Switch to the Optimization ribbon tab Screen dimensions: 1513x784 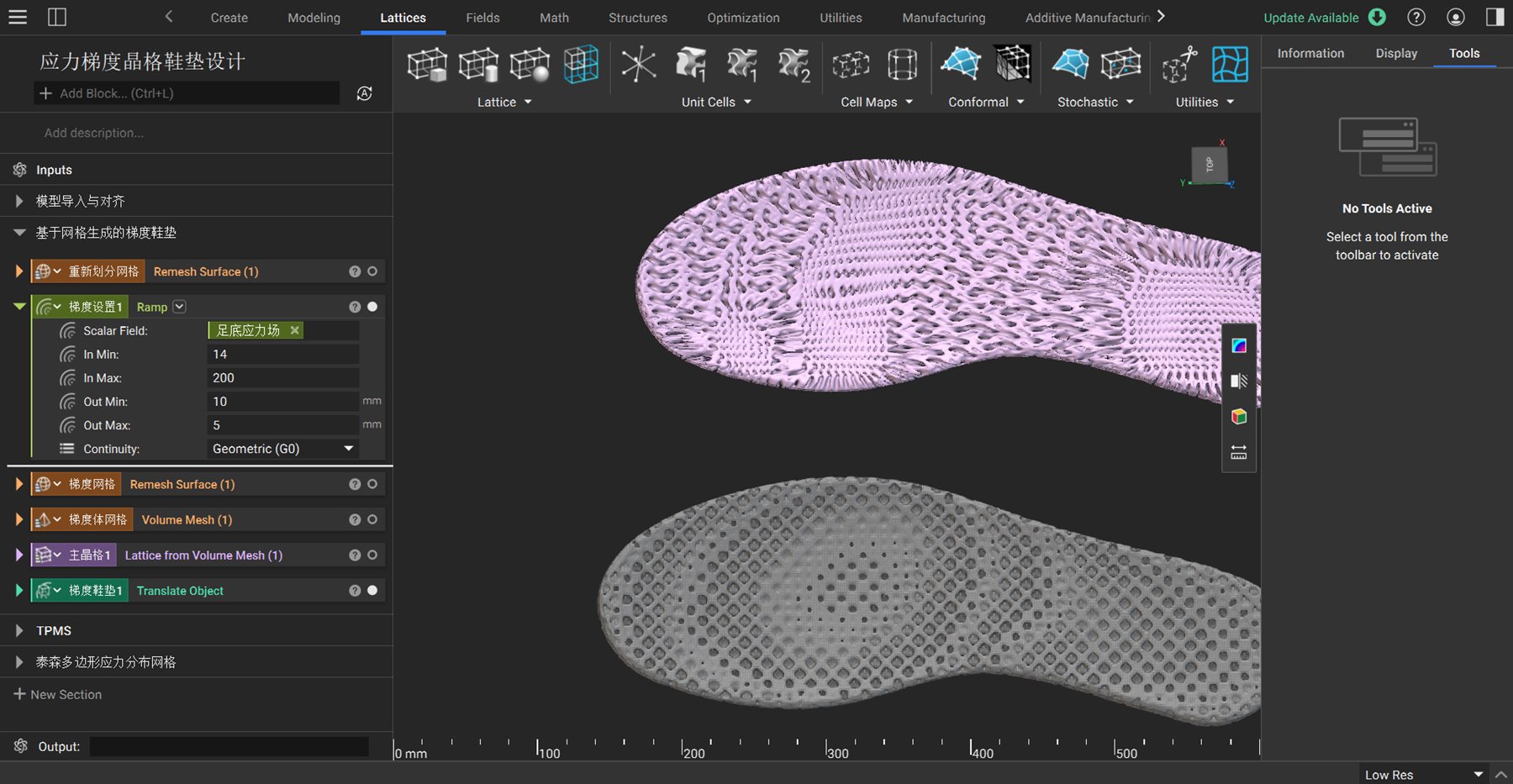743,18
